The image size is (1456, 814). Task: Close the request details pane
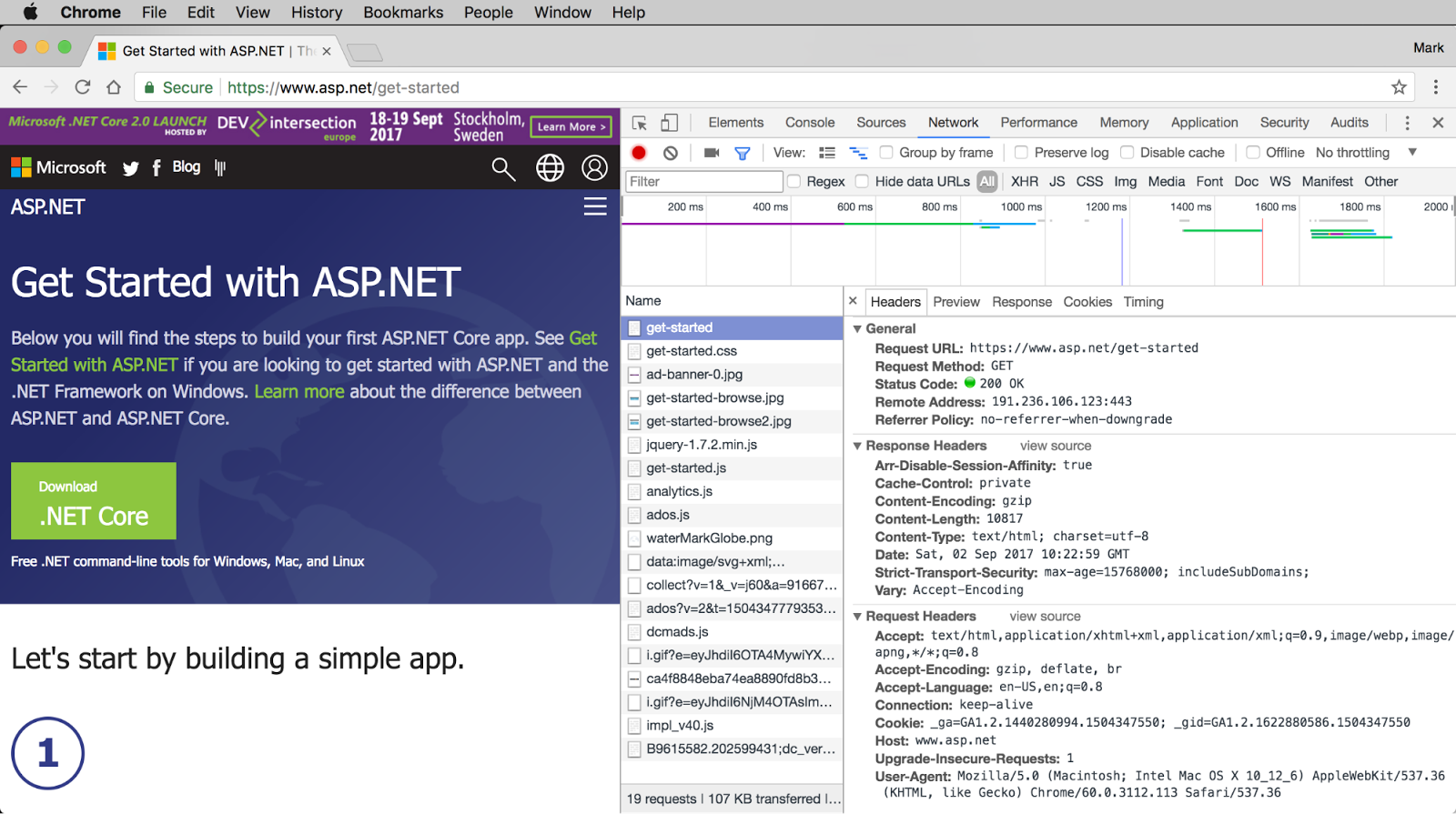point(853,301)
